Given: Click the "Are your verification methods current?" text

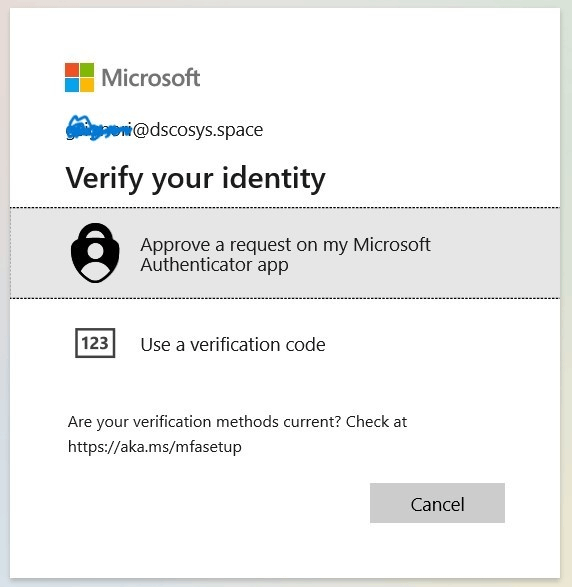Looking at the screenshot, I should pyautogui.click(x=204, y=422).
